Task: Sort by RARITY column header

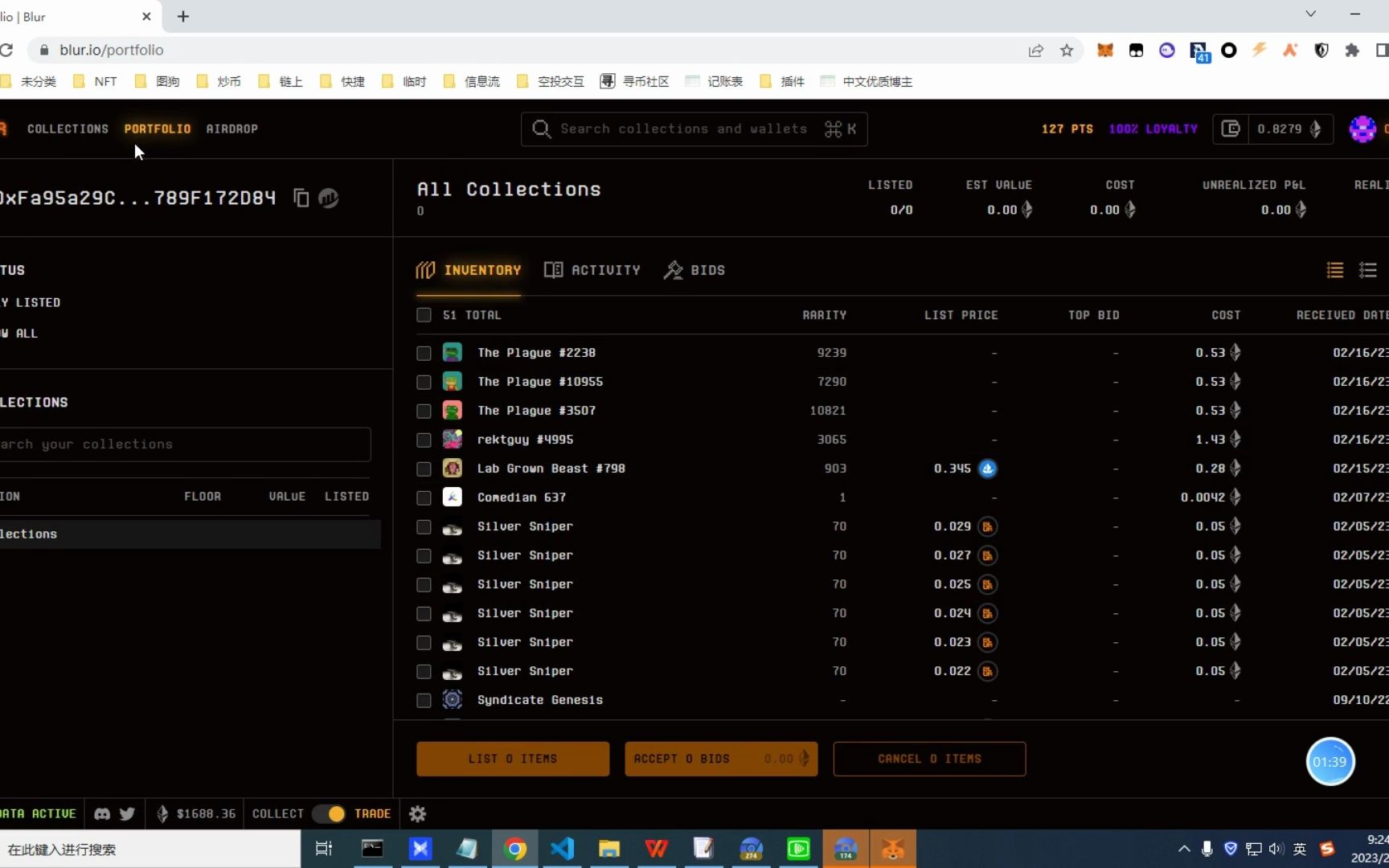Action: coord(824,315)
